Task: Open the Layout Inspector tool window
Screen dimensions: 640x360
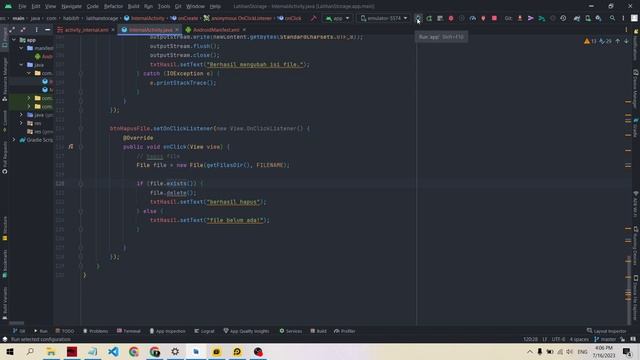Action: click(x=607, y=331)
